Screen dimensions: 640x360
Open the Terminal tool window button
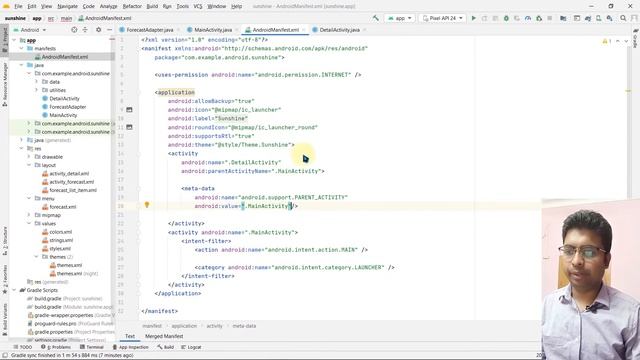tap(92, 347)
